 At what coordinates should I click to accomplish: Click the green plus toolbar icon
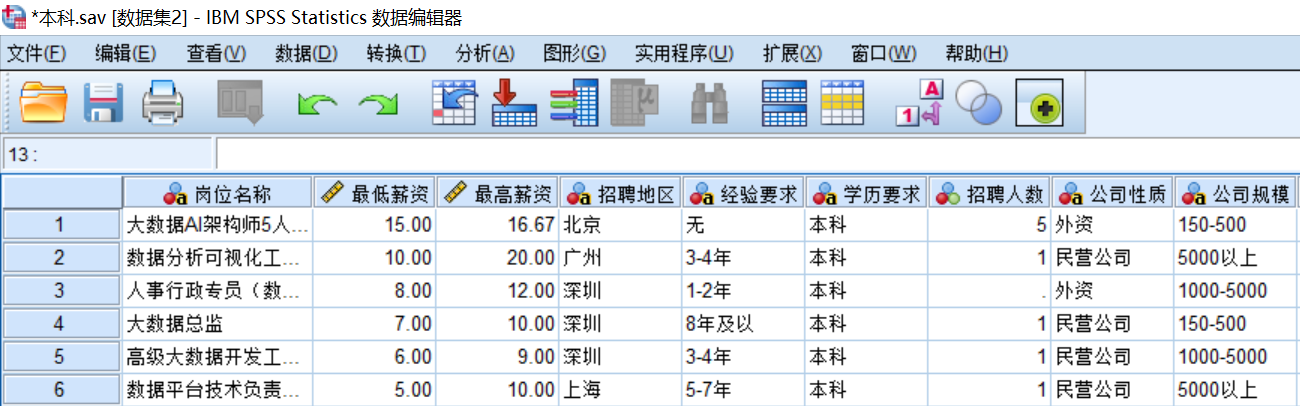pyautogui.click(x=1040, y=102)
